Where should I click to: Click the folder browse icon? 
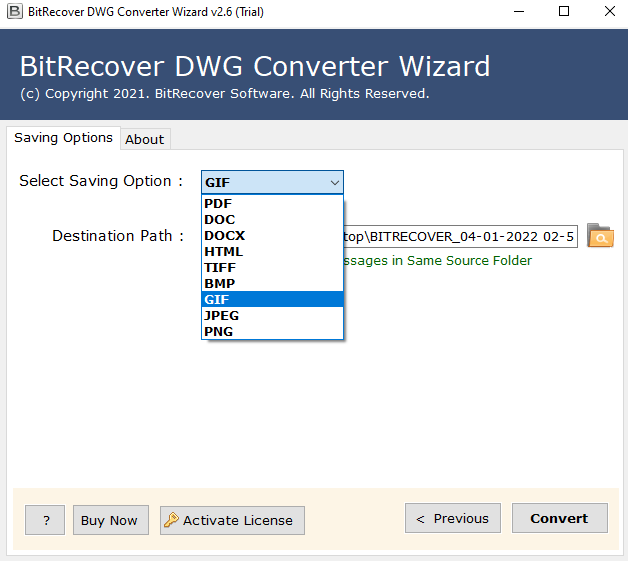coord(600,236)
